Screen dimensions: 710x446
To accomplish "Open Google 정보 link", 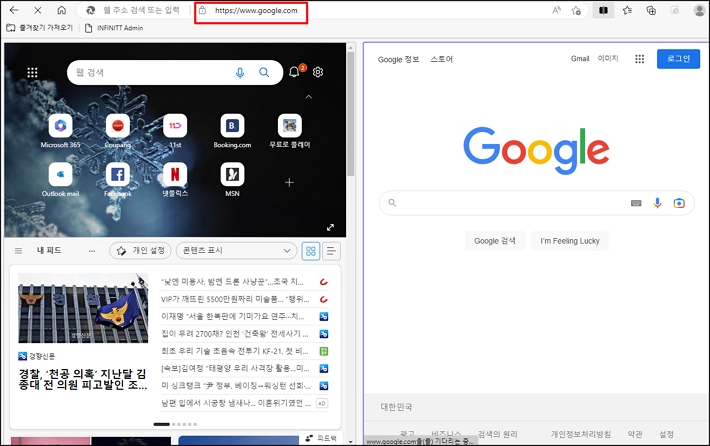I will pyautogui.click(x=398, y=59).
